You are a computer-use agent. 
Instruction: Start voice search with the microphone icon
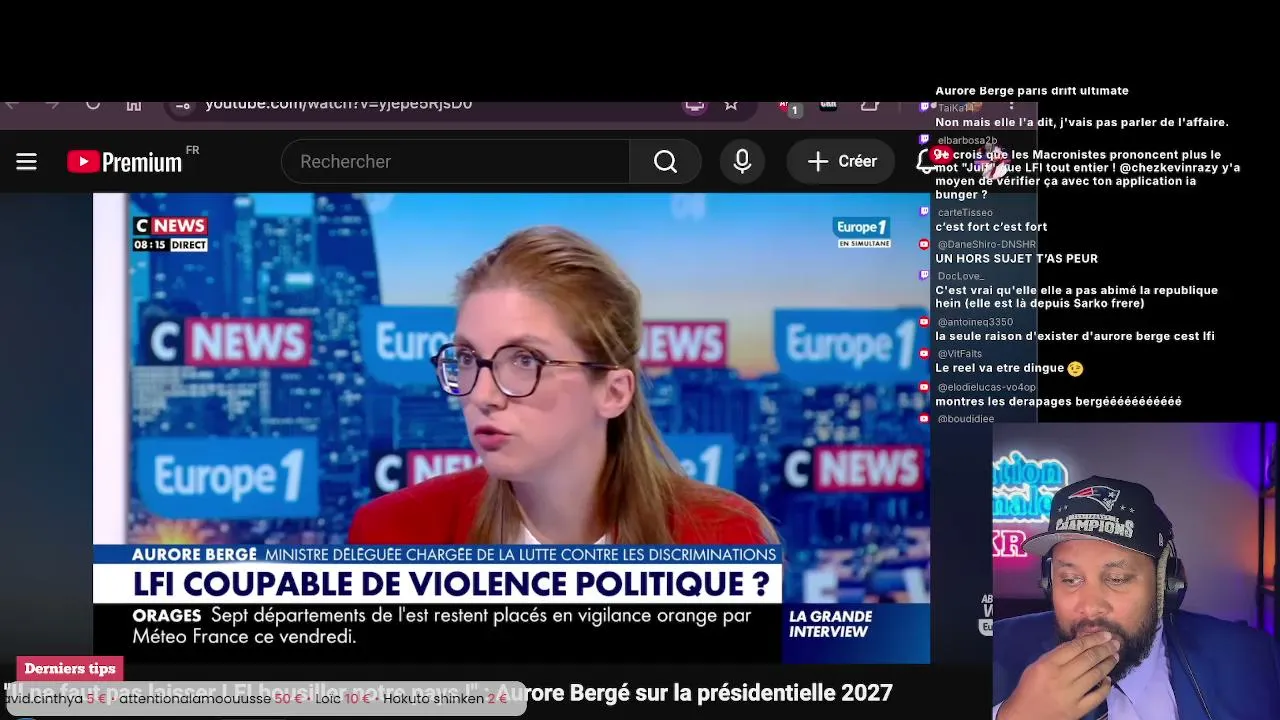(742, 161)
